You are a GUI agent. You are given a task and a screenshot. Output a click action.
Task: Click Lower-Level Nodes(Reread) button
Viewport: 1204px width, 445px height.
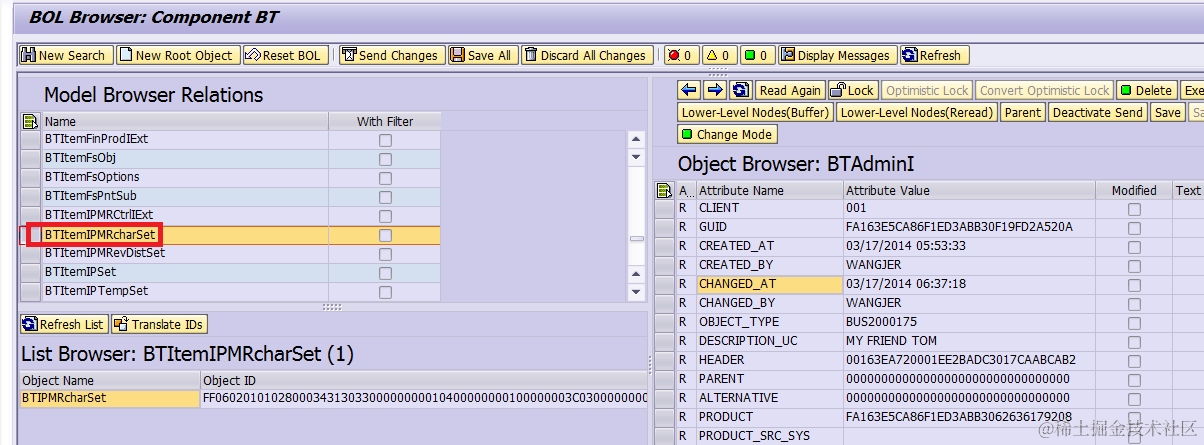point(916,112)
